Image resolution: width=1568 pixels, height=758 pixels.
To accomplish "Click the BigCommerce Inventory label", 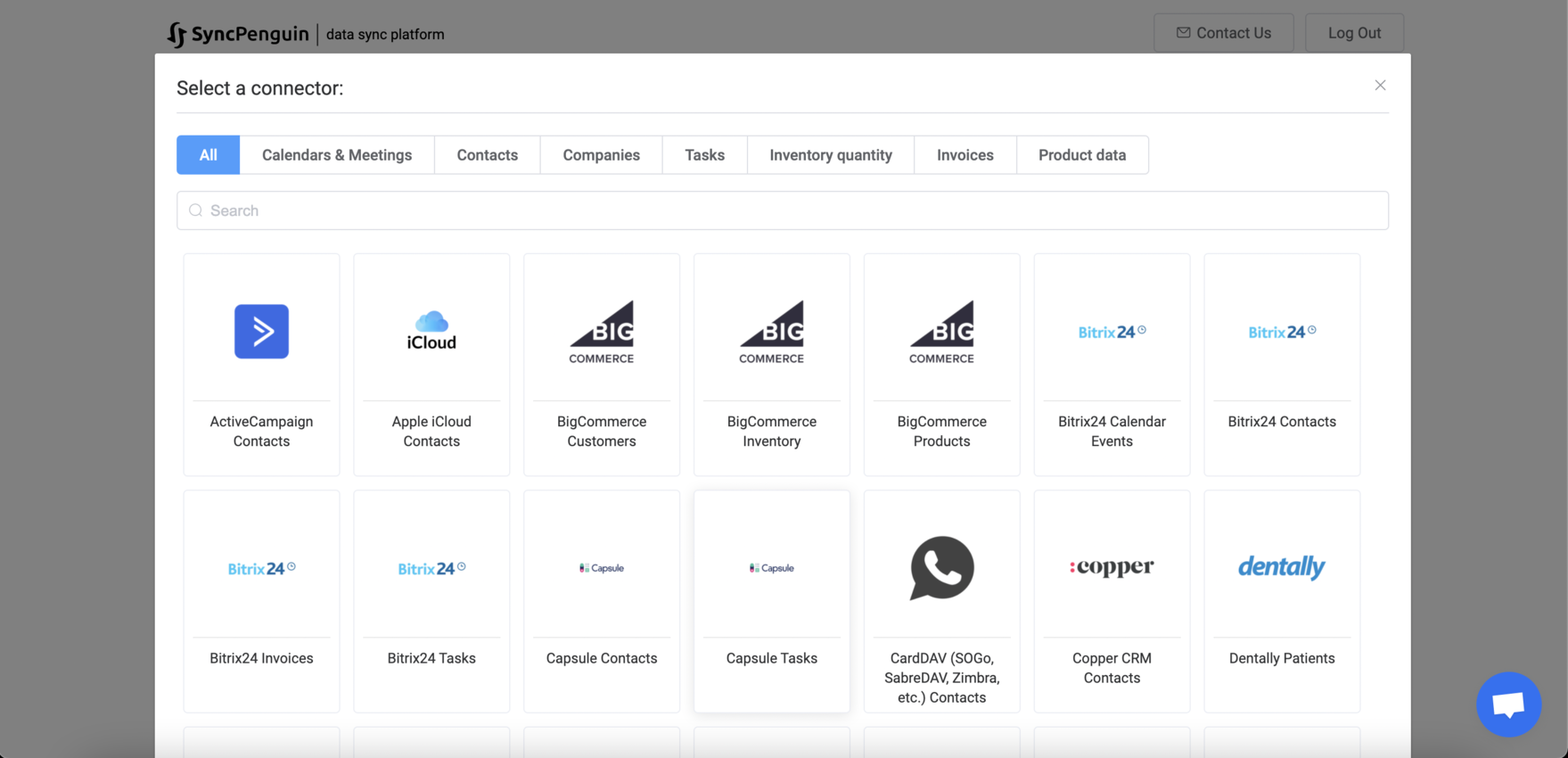I will coord(772,432).
